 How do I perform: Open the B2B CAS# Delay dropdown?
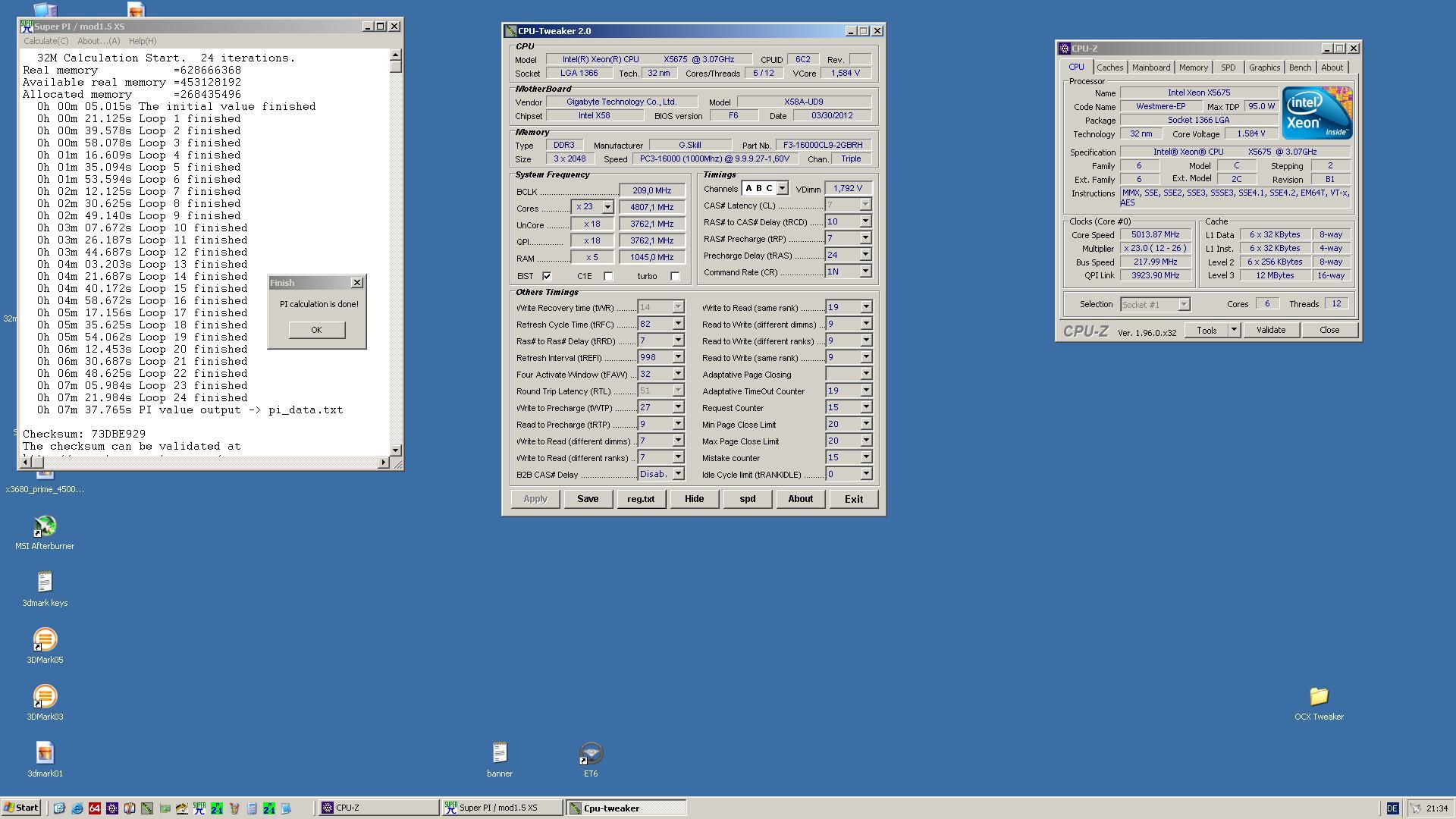tap(678, 474)
